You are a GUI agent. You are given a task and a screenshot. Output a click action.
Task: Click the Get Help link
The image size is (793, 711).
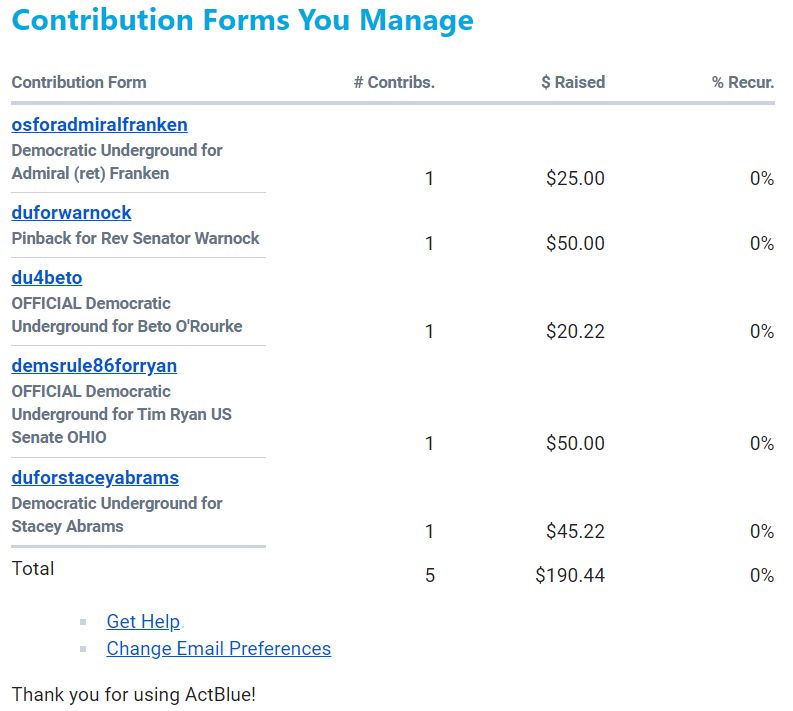click(x=143, y=622)
